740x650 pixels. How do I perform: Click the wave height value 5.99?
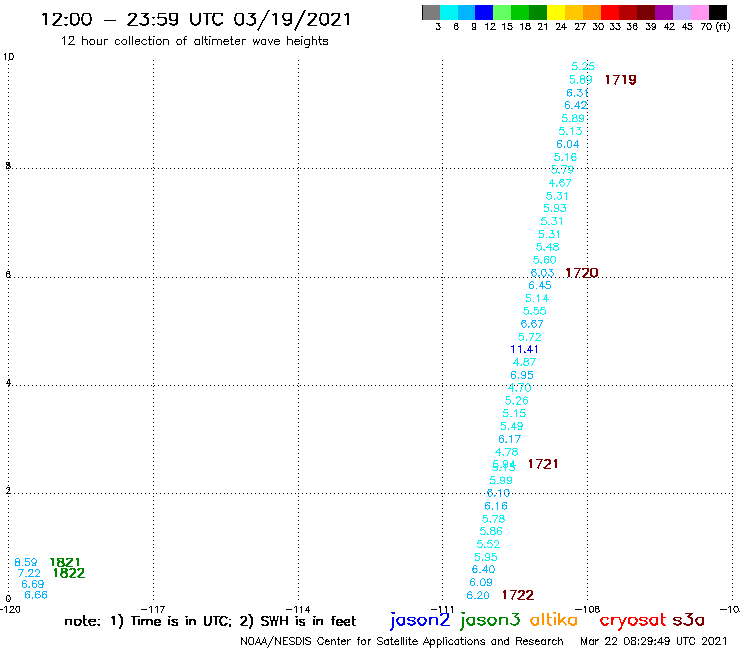click(x=501, y=480)
